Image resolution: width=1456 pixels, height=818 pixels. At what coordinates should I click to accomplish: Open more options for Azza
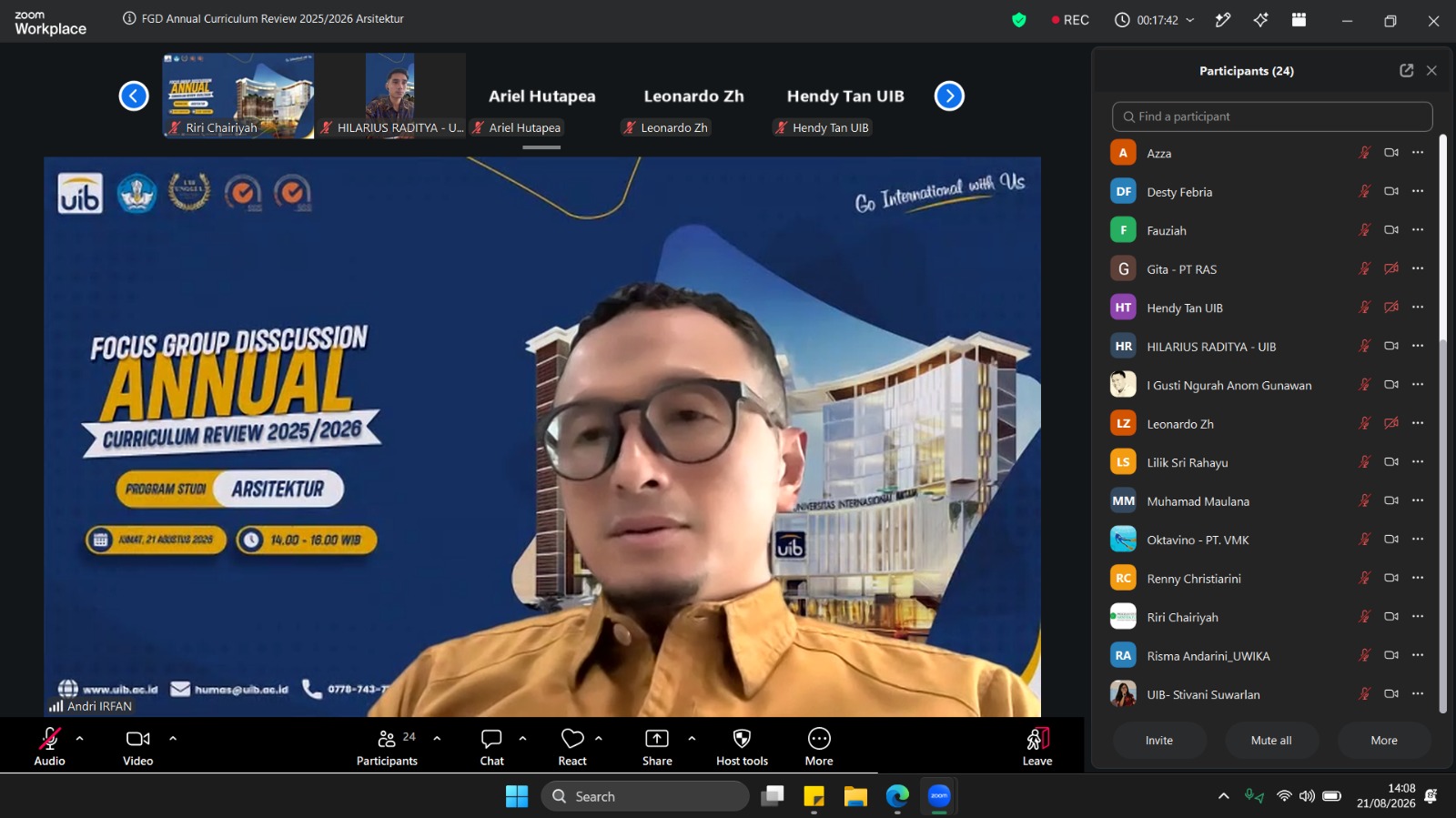click(1418, 153)
